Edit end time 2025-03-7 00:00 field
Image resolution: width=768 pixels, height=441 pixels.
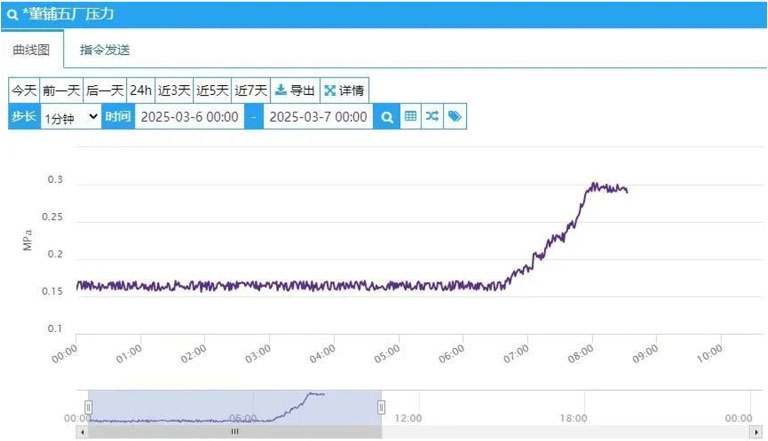click(318, 117)
